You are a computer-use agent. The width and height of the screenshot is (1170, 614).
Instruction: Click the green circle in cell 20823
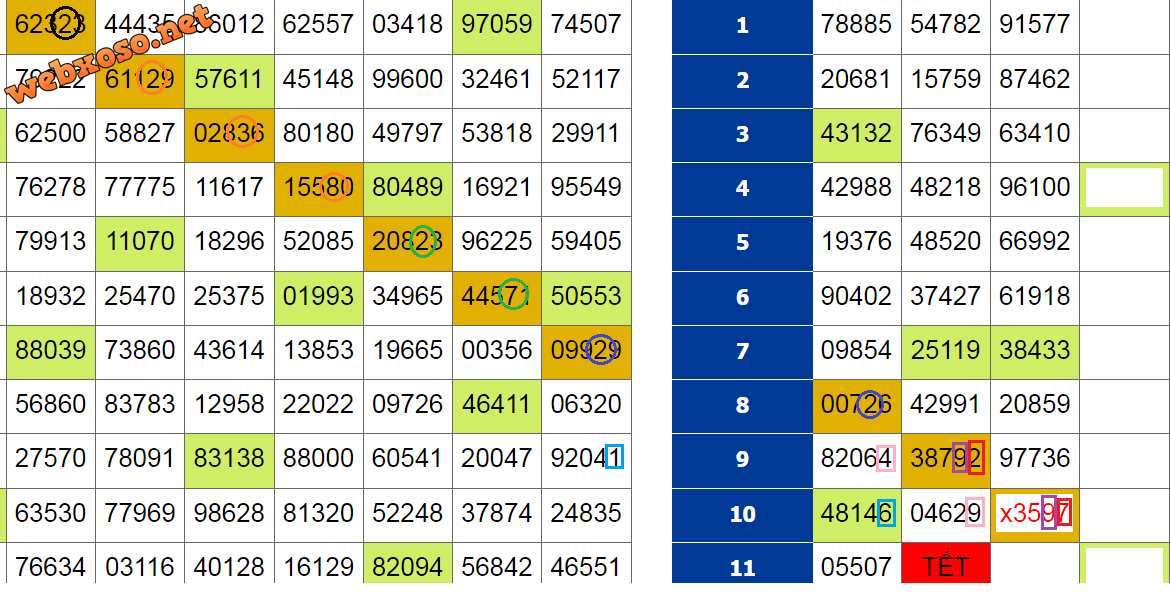point(423,241)
